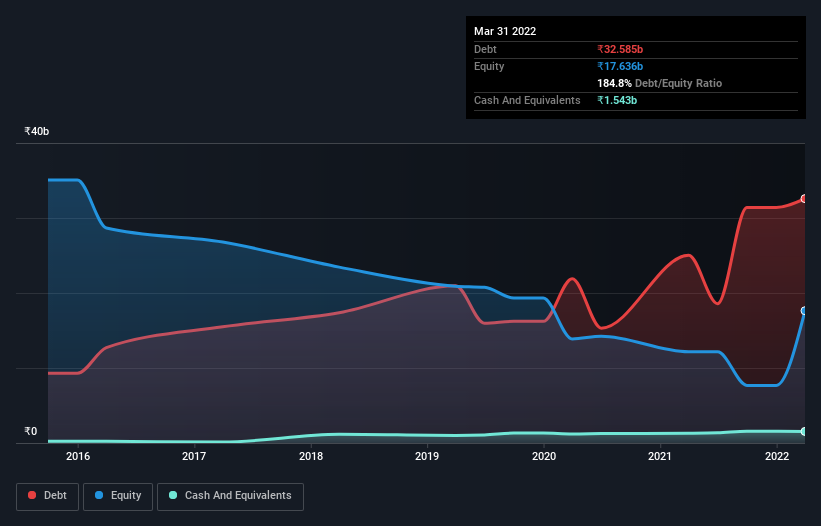Click Cash And Equivalents label in tooltip

coord(527,100)
